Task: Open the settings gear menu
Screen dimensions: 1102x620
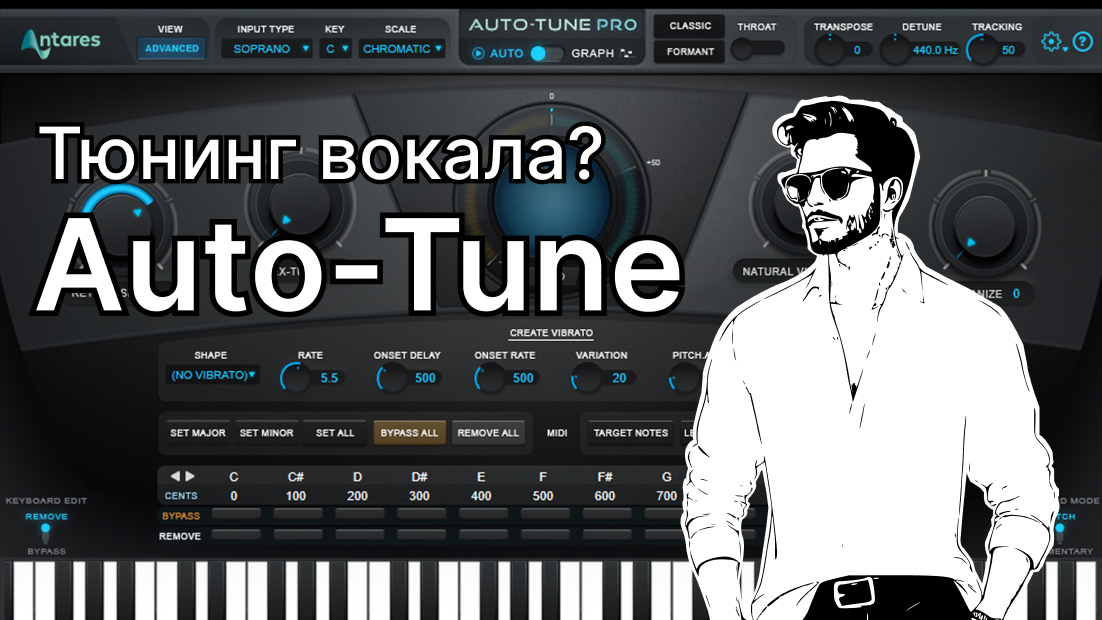Action: (1051, 42)
